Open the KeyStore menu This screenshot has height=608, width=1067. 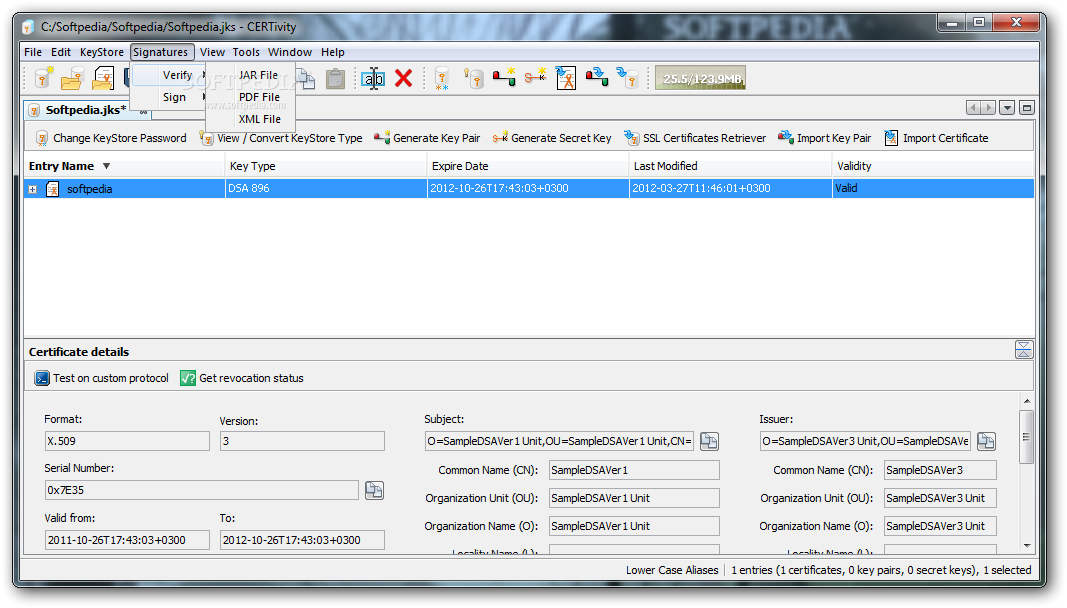[101, 52]
